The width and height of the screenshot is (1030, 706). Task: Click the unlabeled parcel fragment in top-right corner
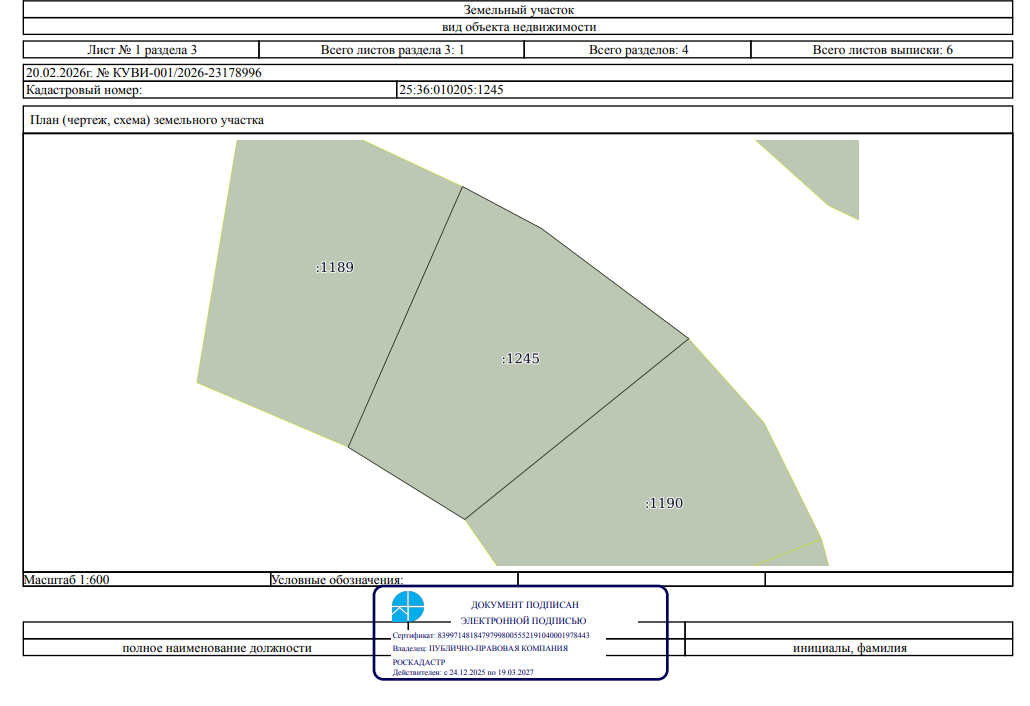point(825,170)
